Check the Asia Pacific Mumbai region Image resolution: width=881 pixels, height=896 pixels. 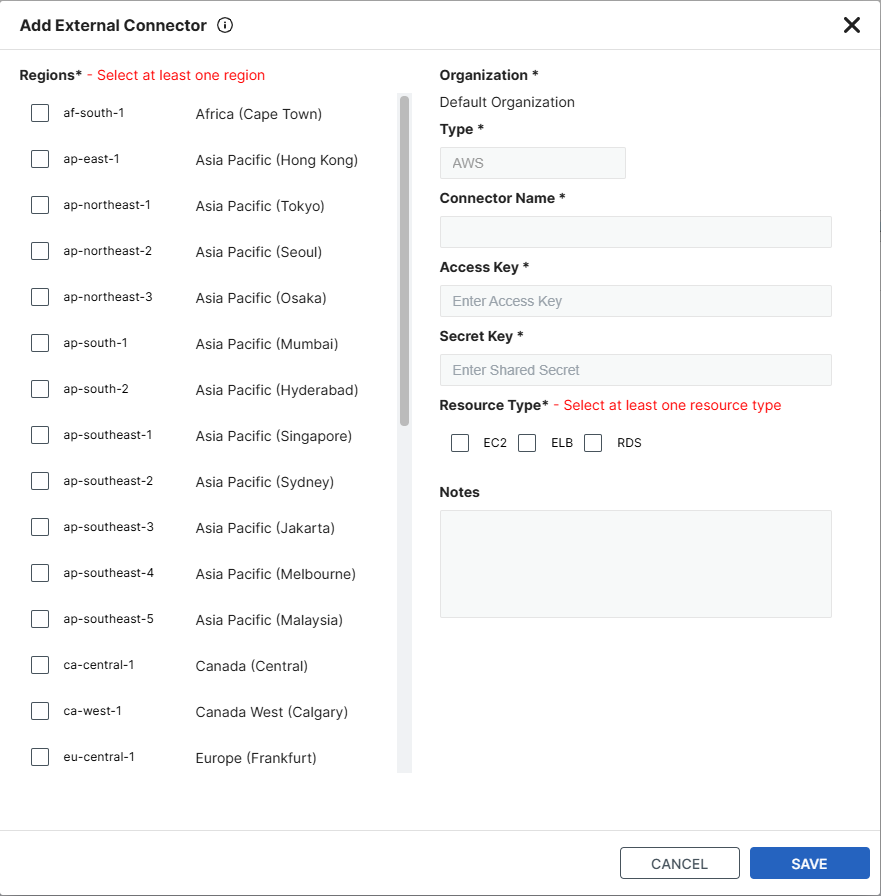click(39, 343)
